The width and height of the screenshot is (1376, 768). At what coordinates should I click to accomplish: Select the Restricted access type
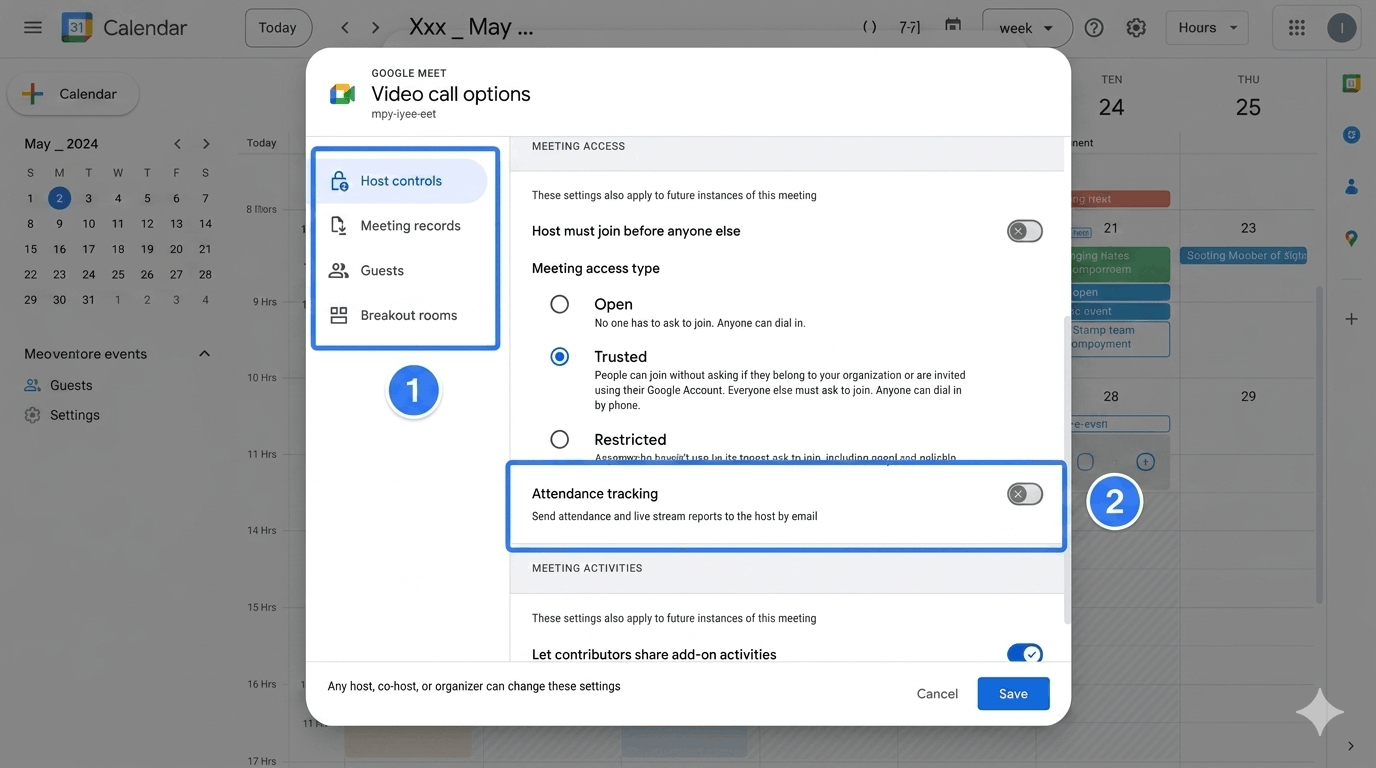[x=560, y=439]
